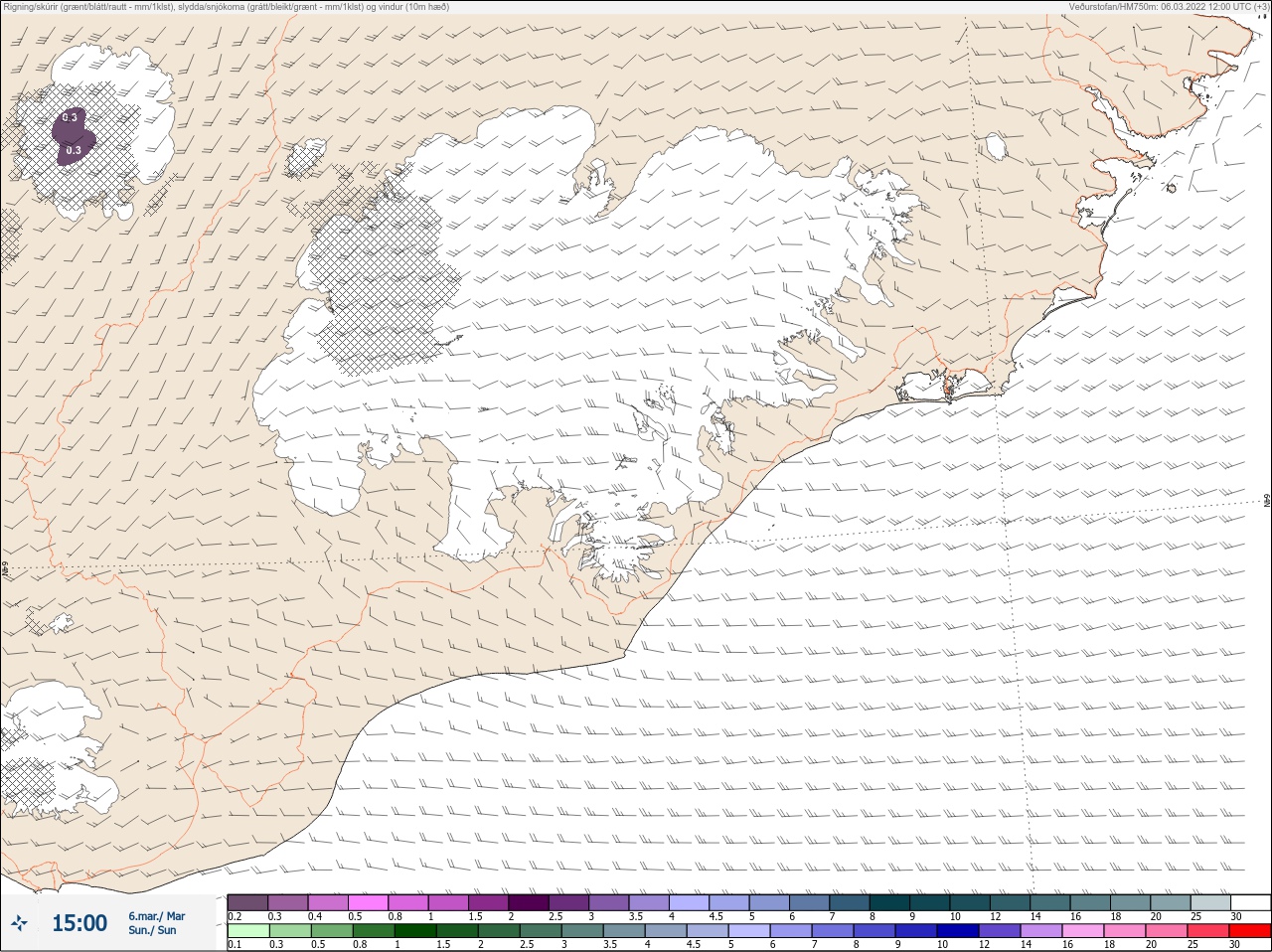1272x952 pixels.
Task: Click the weekday text "Sun./ Sun"
Action: [x=152, y=930]
